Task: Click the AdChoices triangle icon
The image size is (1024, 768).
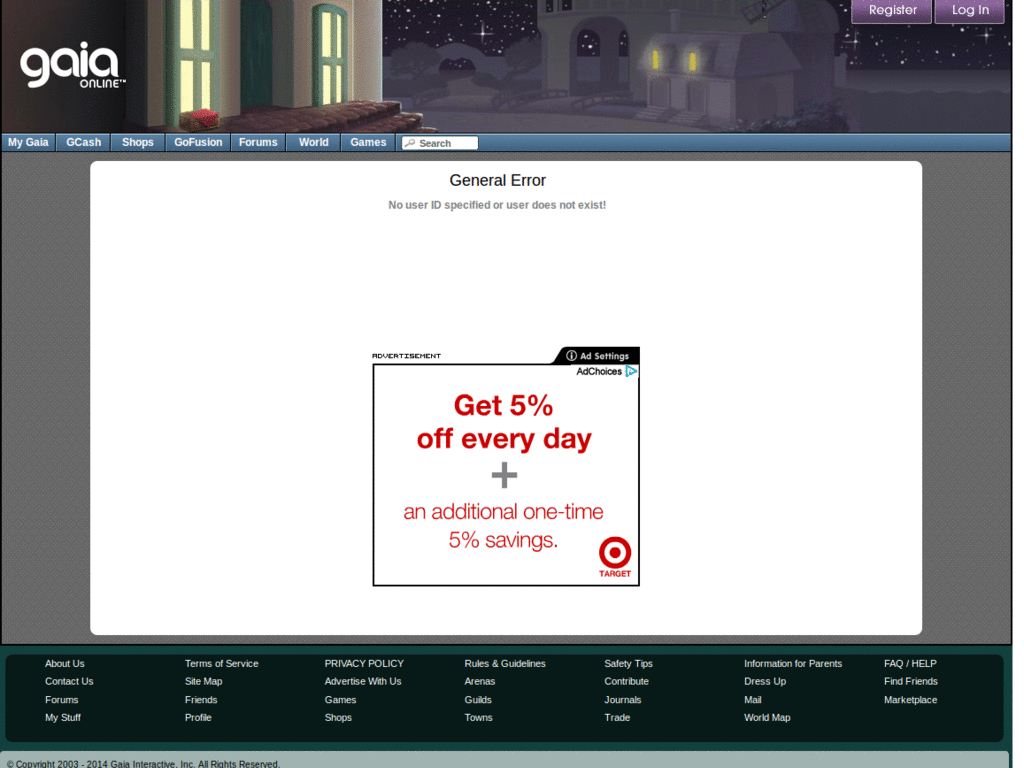Action: (632, 370)
